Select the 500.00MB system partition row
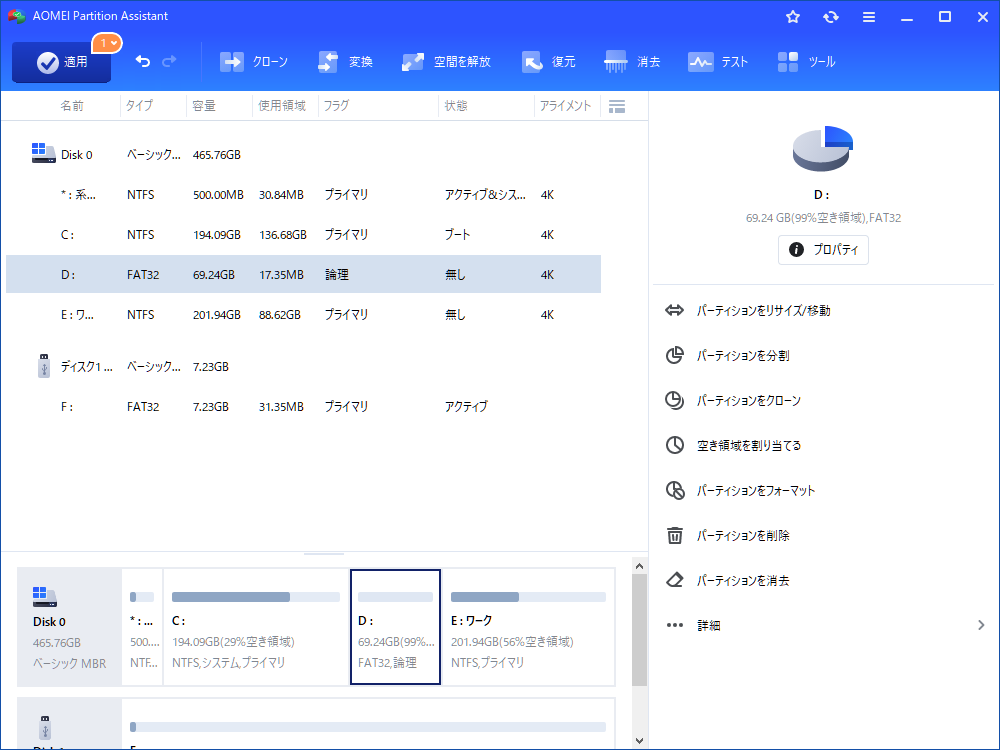Image resolution: width=1000 pixels, height=750 pixels. click(304, 195)
